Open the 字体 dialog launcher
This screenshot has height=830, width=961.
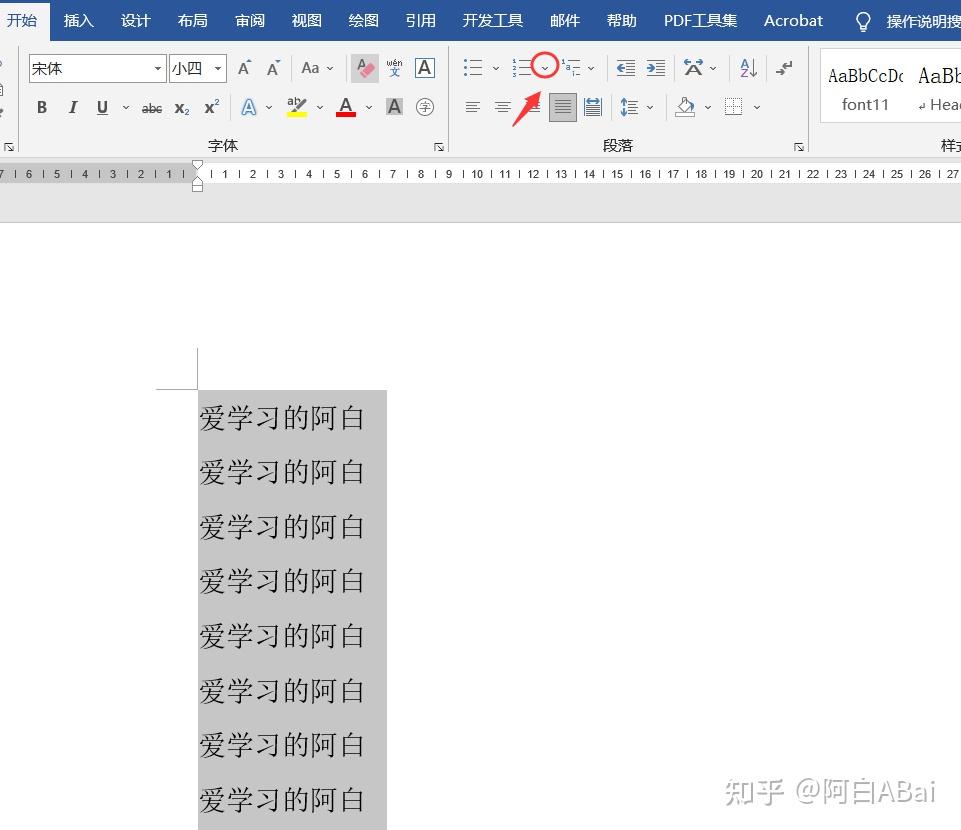(439, 146)
